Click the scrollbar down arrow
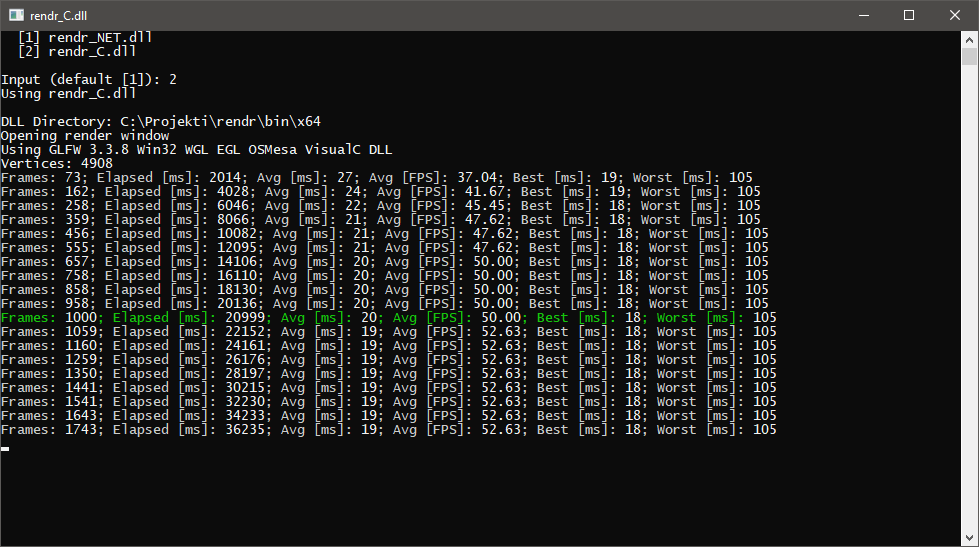This screenshot has height=547, width=979. pyautogui.click(x=969, y=538)
